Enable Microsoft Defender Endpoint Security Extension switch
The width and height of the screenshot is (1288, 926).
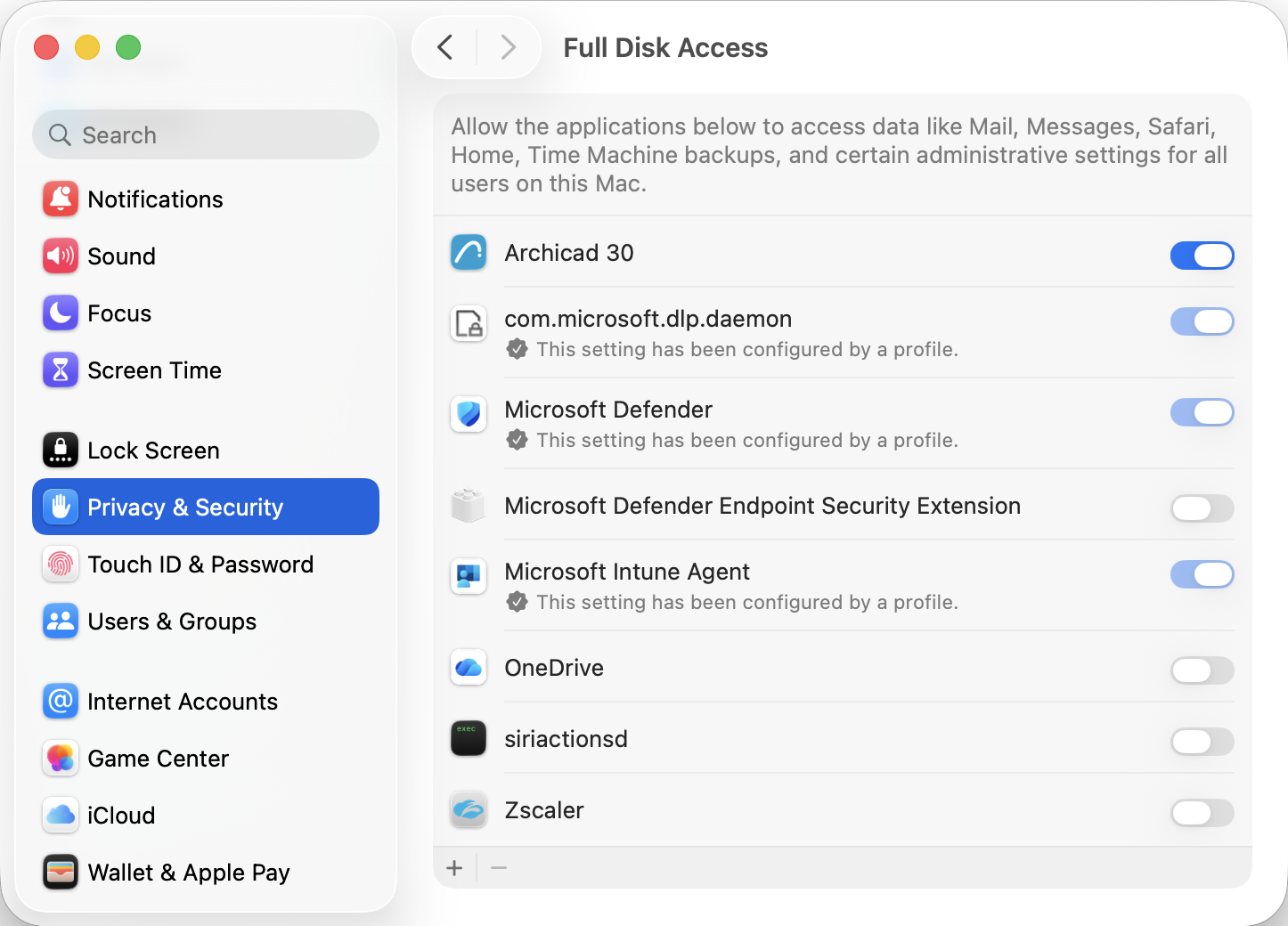point(1202,508)
